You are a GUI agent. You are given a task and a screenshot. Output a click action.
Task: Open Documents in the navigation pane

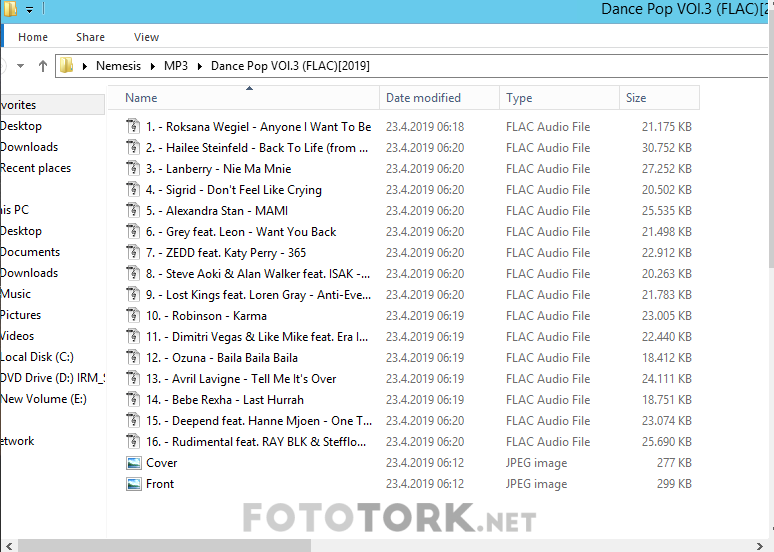[x=30, y=252]
